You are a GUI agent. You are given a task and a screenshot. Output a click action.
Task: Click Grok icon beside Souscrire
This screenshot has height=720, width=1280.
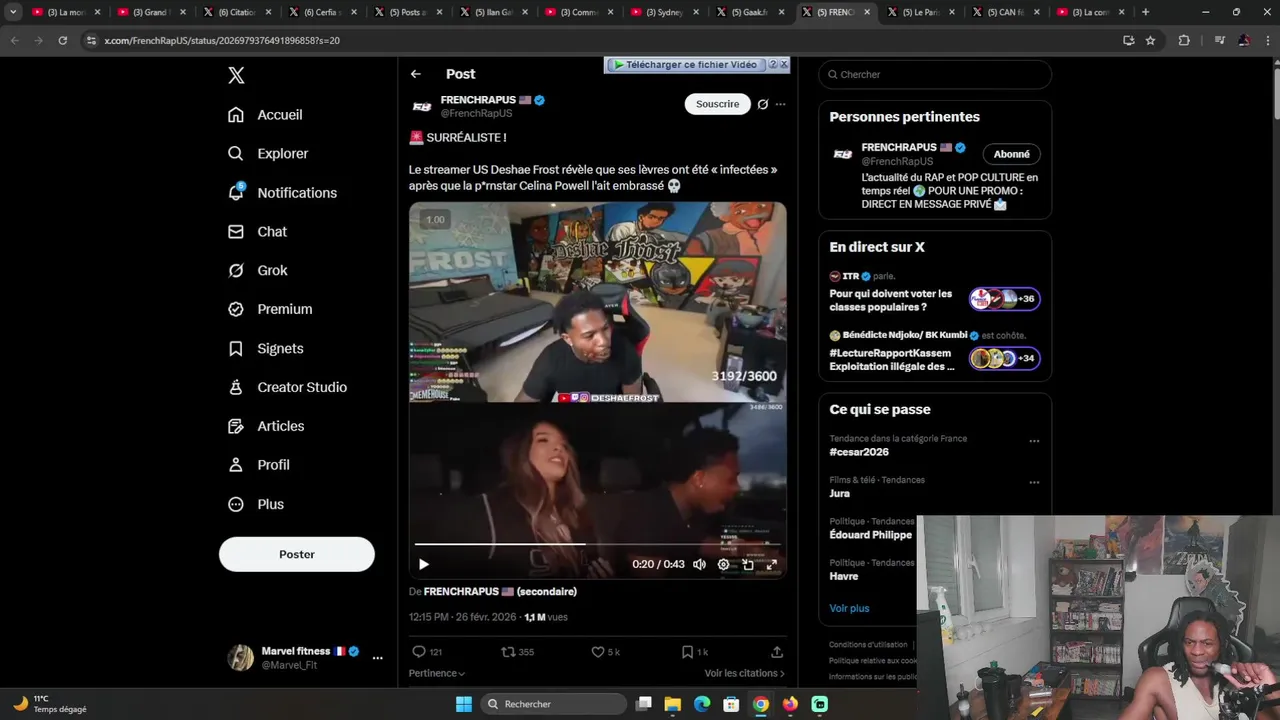(x=763, y=104)
